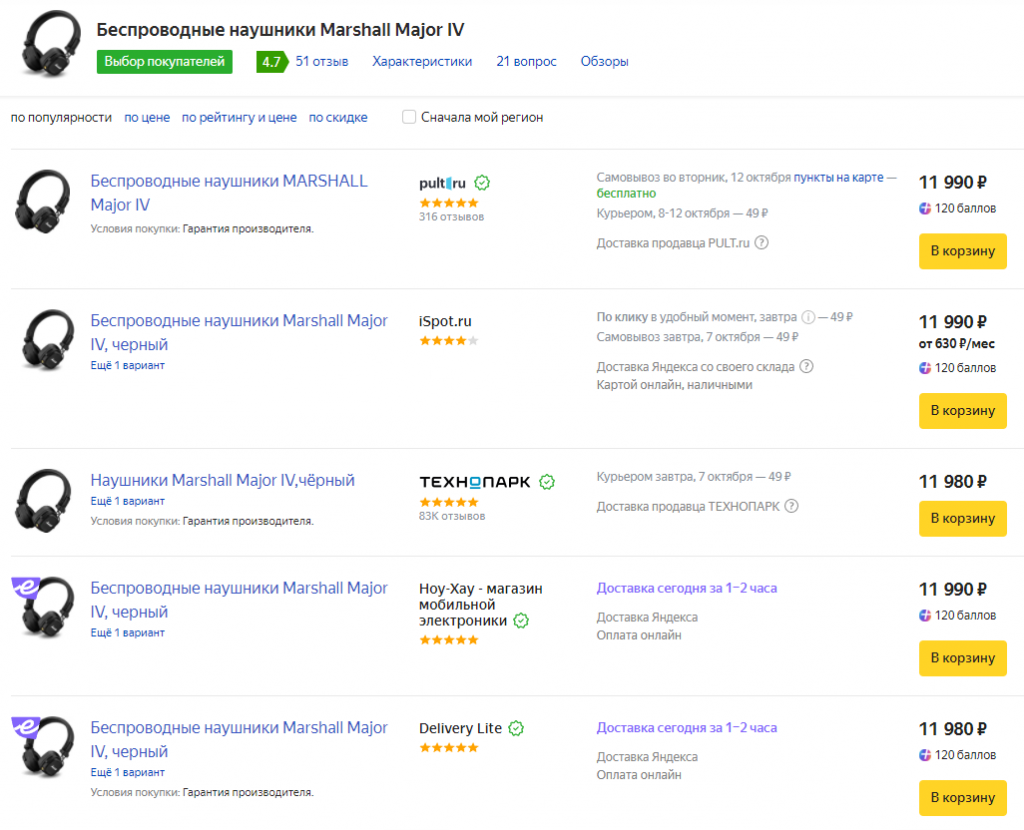1024x830 pixels.
Task: Click the star rating of pult.ru
Action: pyautogui.click(x=449, y=203)
